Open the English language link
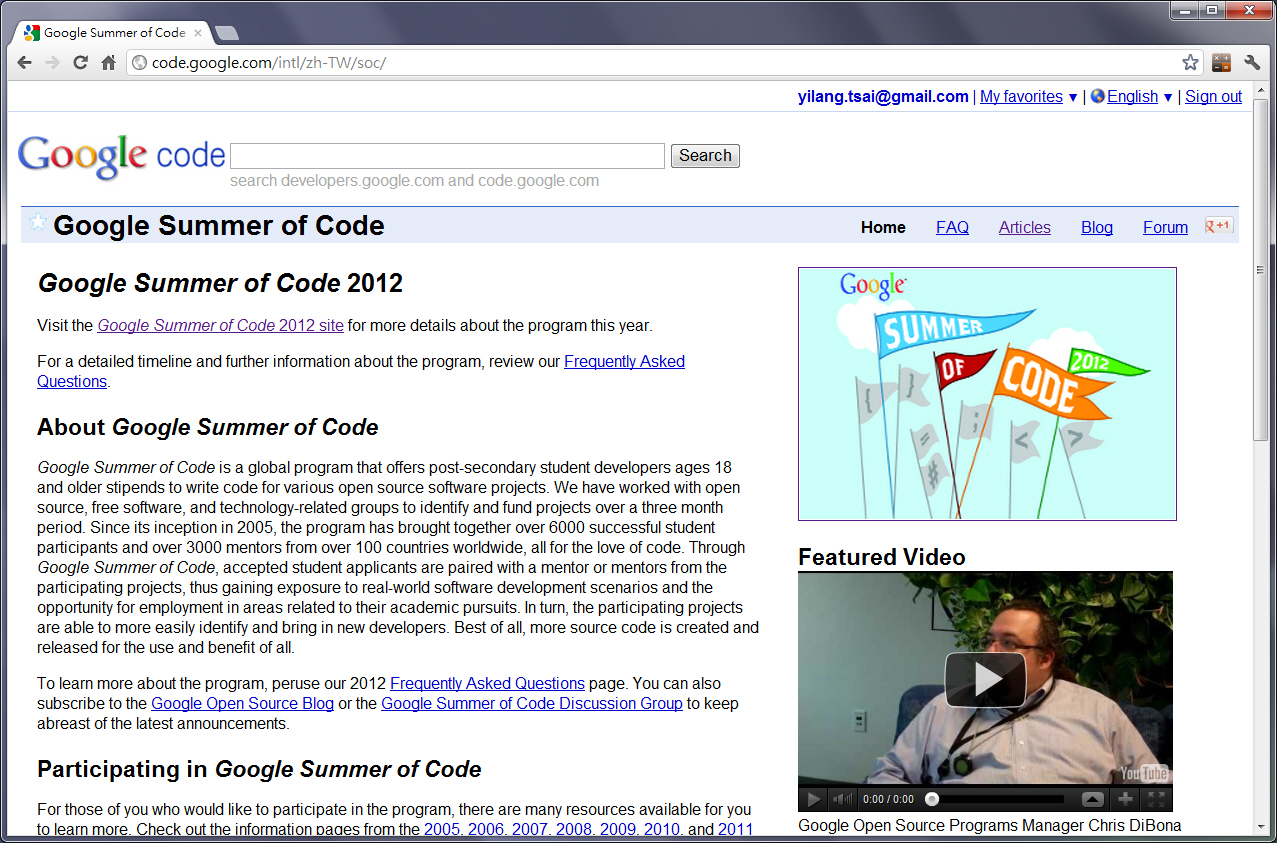The image size is (1277, 843). point(1132,97)
